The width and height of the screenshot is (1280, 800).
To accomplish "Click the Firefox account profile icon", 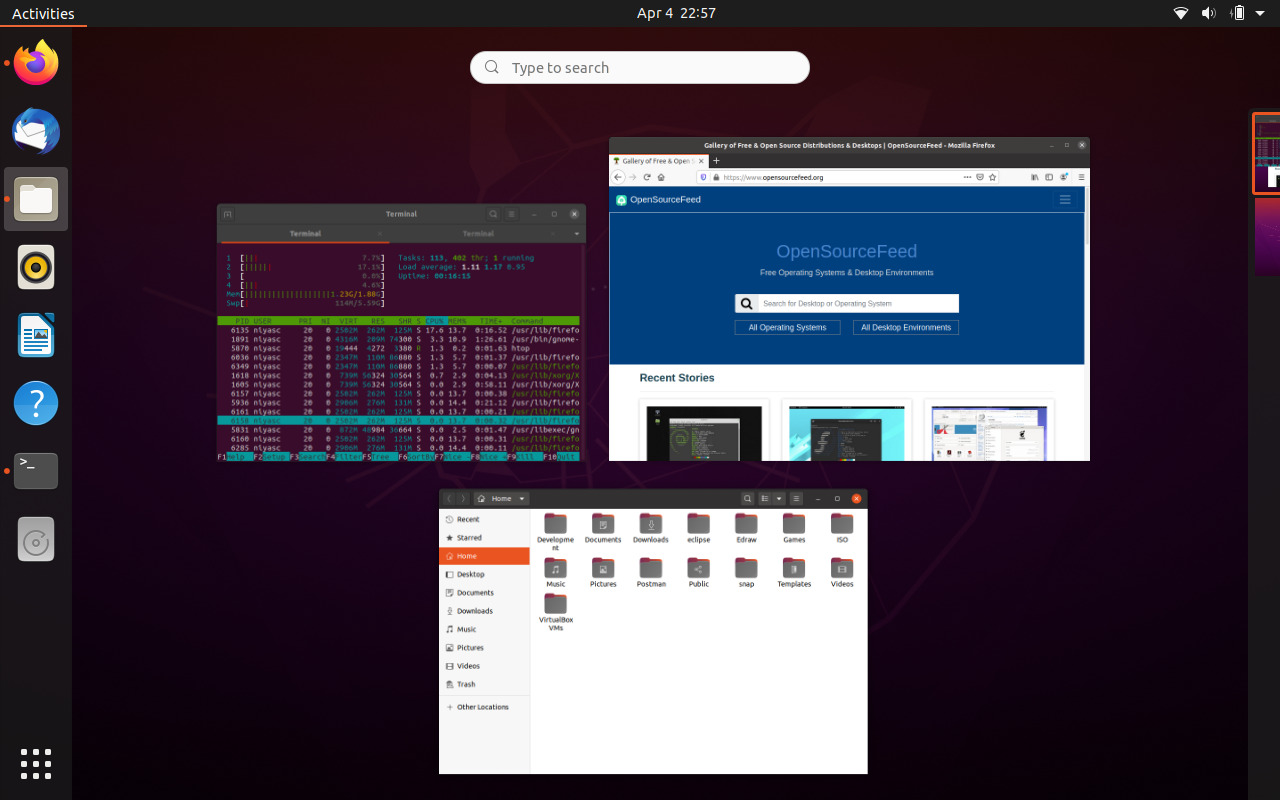I will pyautogui.click(x=1063, y=176).
